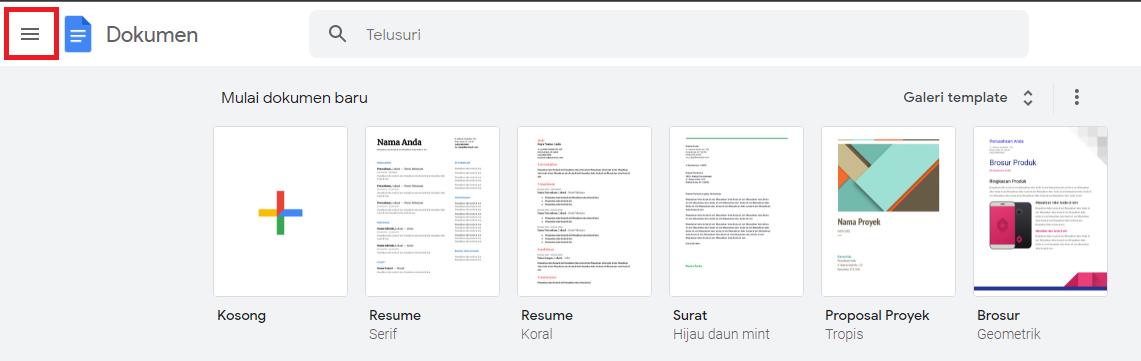
Task: Select the Surat Hijau daun mint template
Action: [x=736, y=212]
